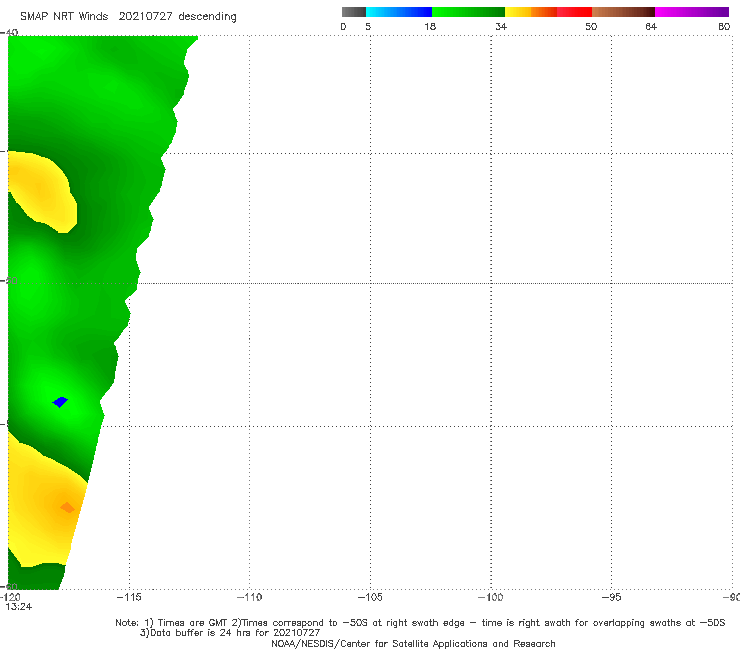Click the red segment of the color bar
Viewport: 740px width, 650px height.
click(x=574, y=12)
